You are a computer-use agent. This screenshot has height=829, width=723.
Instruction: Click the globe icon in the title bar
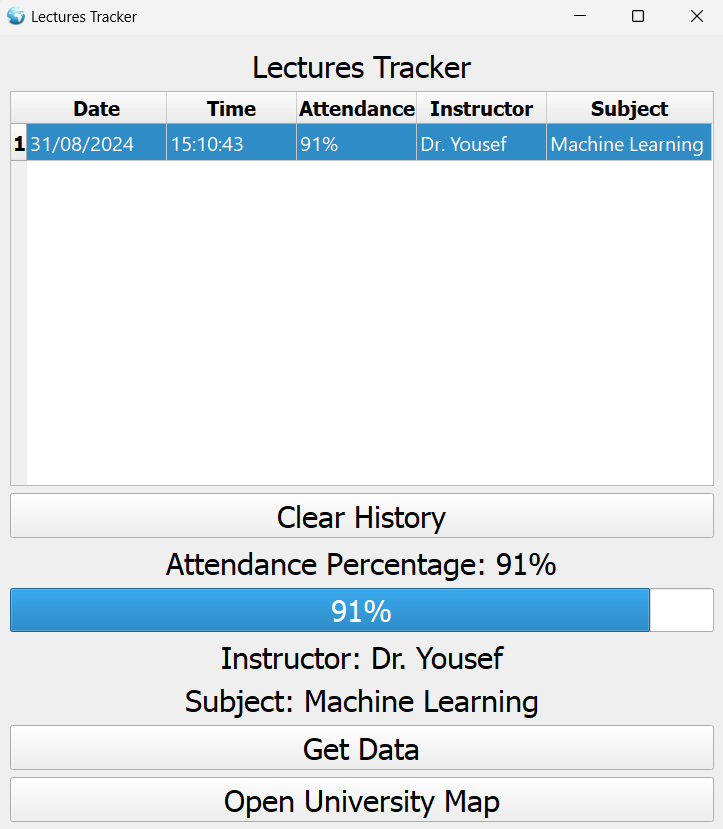pos(16,16)
